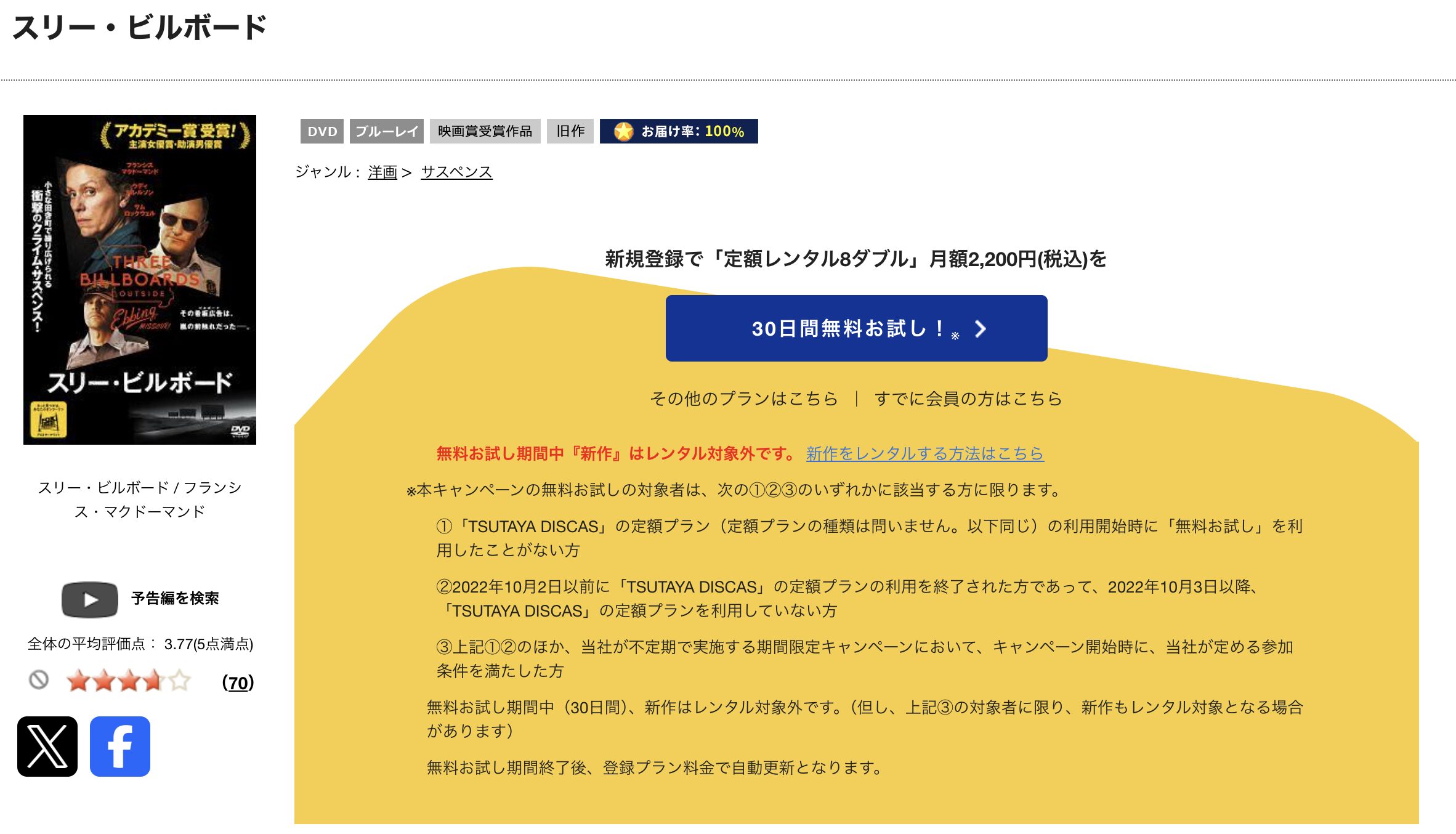Click the 全体の平均評価点： 3.77 text

click(140, 644)
